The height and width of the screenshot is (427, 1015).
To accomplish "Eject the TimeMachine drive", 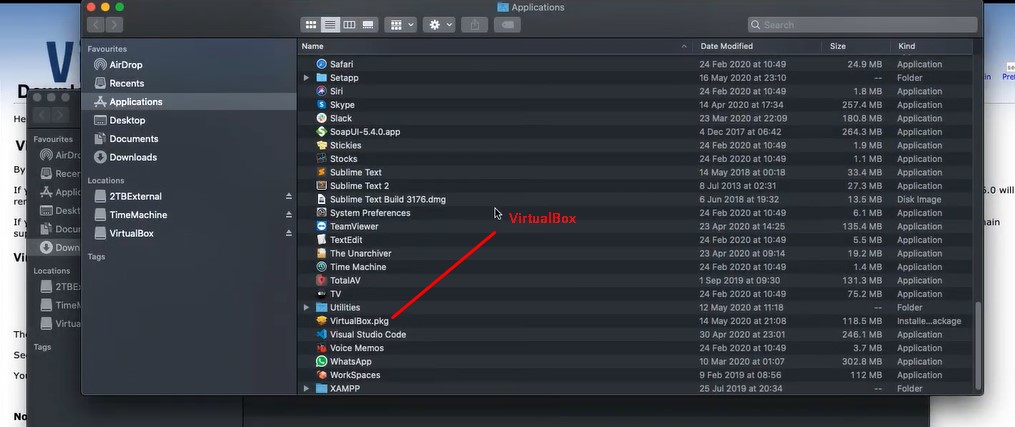I will [289, 215].
